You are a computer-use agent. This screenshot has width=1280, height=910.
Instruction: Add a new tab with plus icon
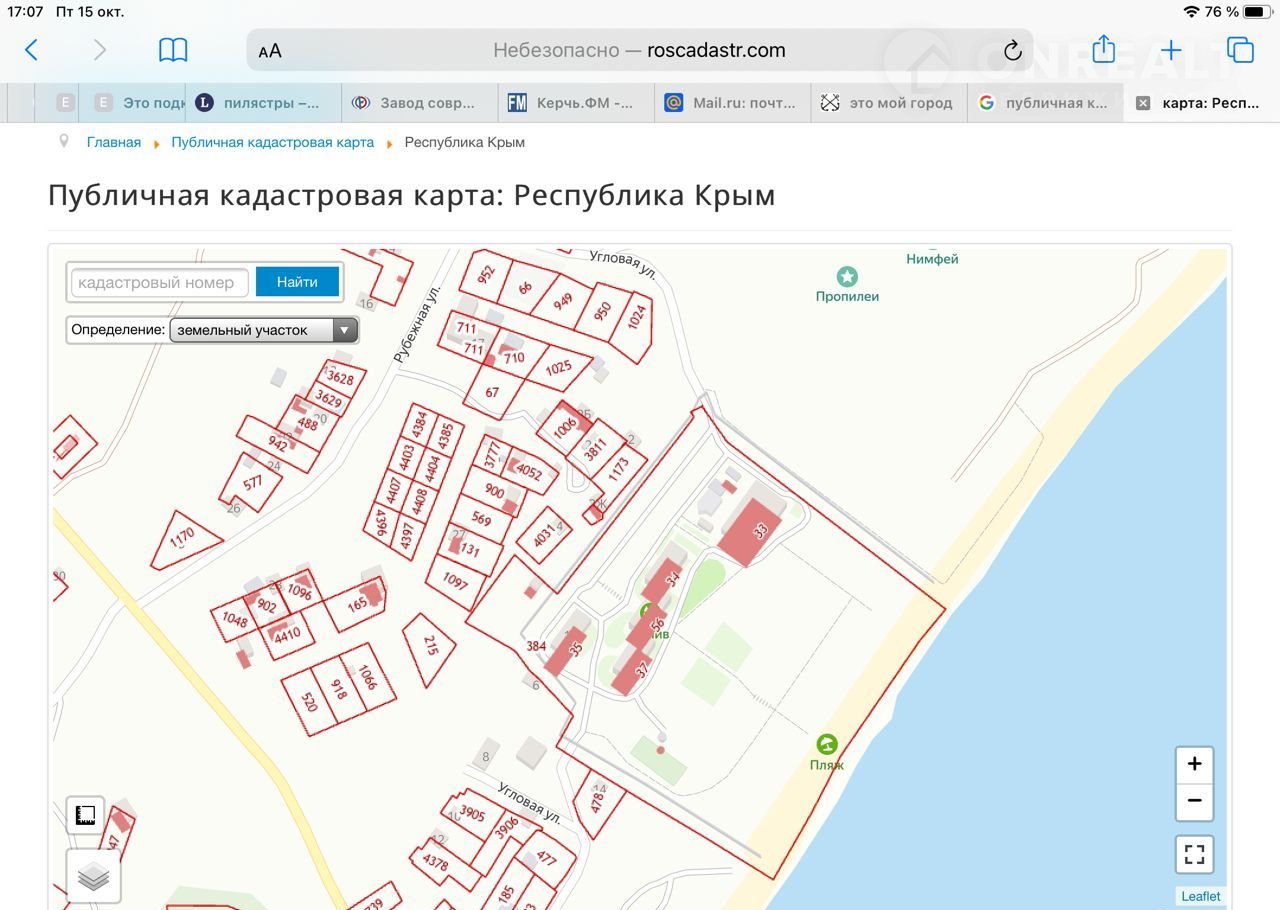click(x=1171, y=50)
